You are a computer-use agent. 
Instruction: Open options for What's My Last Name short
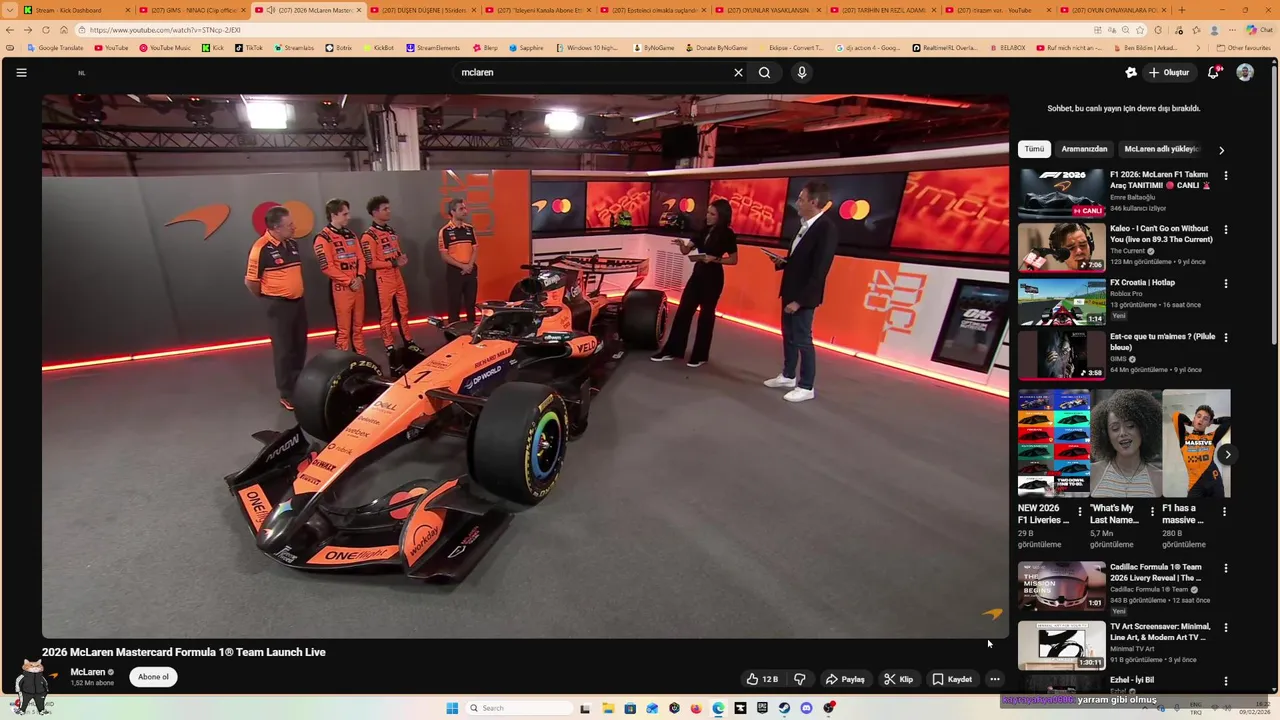click(x=1152, y=511)
